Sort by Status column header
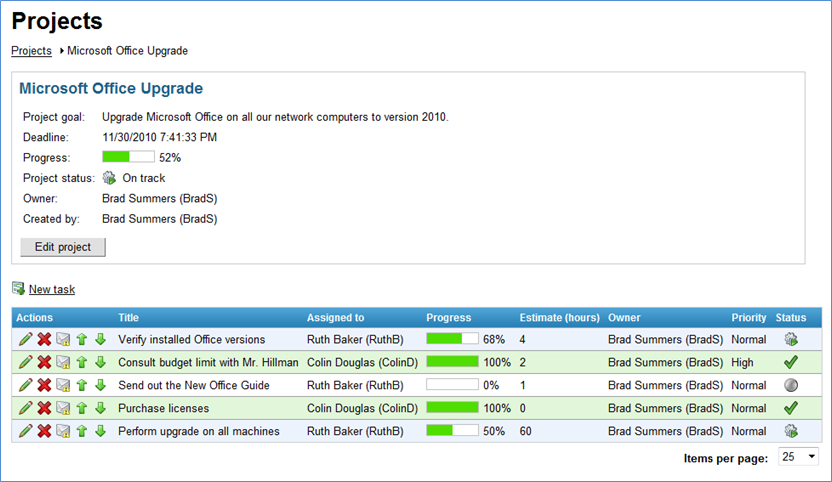 (791, 317)
